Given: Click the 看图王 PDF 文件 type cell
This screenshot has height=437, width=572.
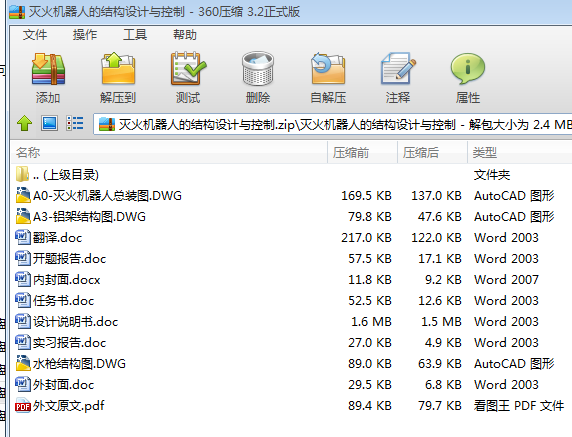Looking at the screenshot, I should click(x=519, y=406).
